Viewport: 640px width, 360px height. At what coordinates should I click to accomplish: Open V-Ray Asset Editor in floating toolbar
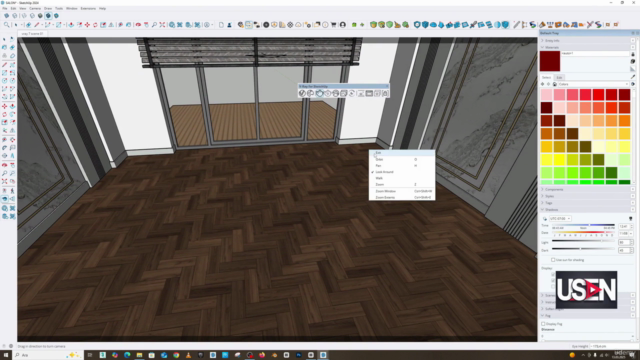coord(302,93)
